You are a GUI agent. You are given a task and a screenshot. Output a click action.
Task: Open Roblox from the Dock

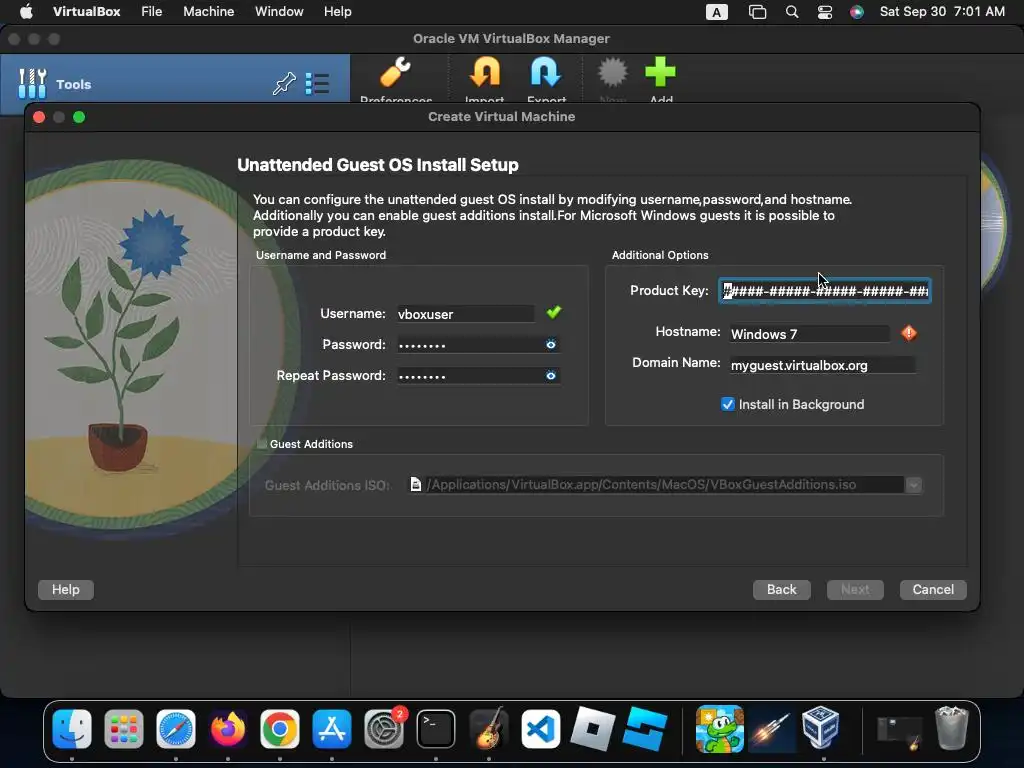(x=592, y=728)
